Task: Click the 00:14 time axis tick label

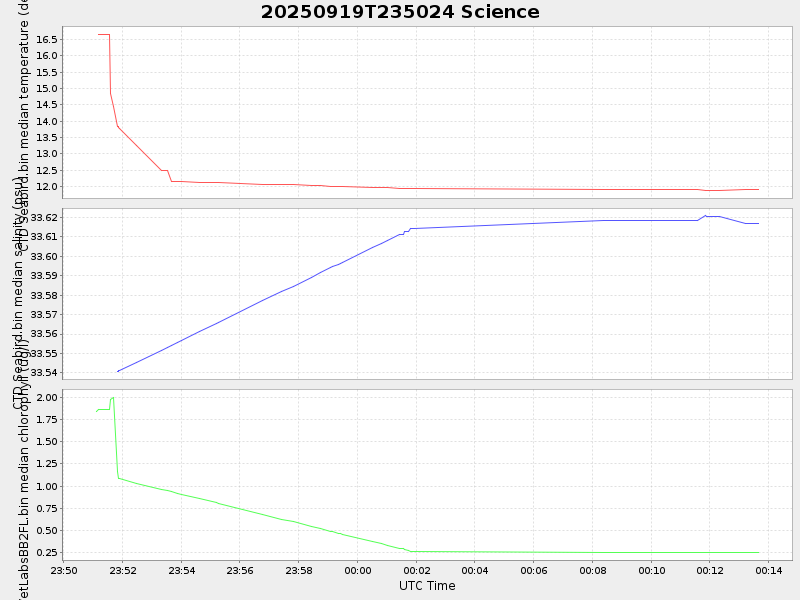Action: (769, 570)
